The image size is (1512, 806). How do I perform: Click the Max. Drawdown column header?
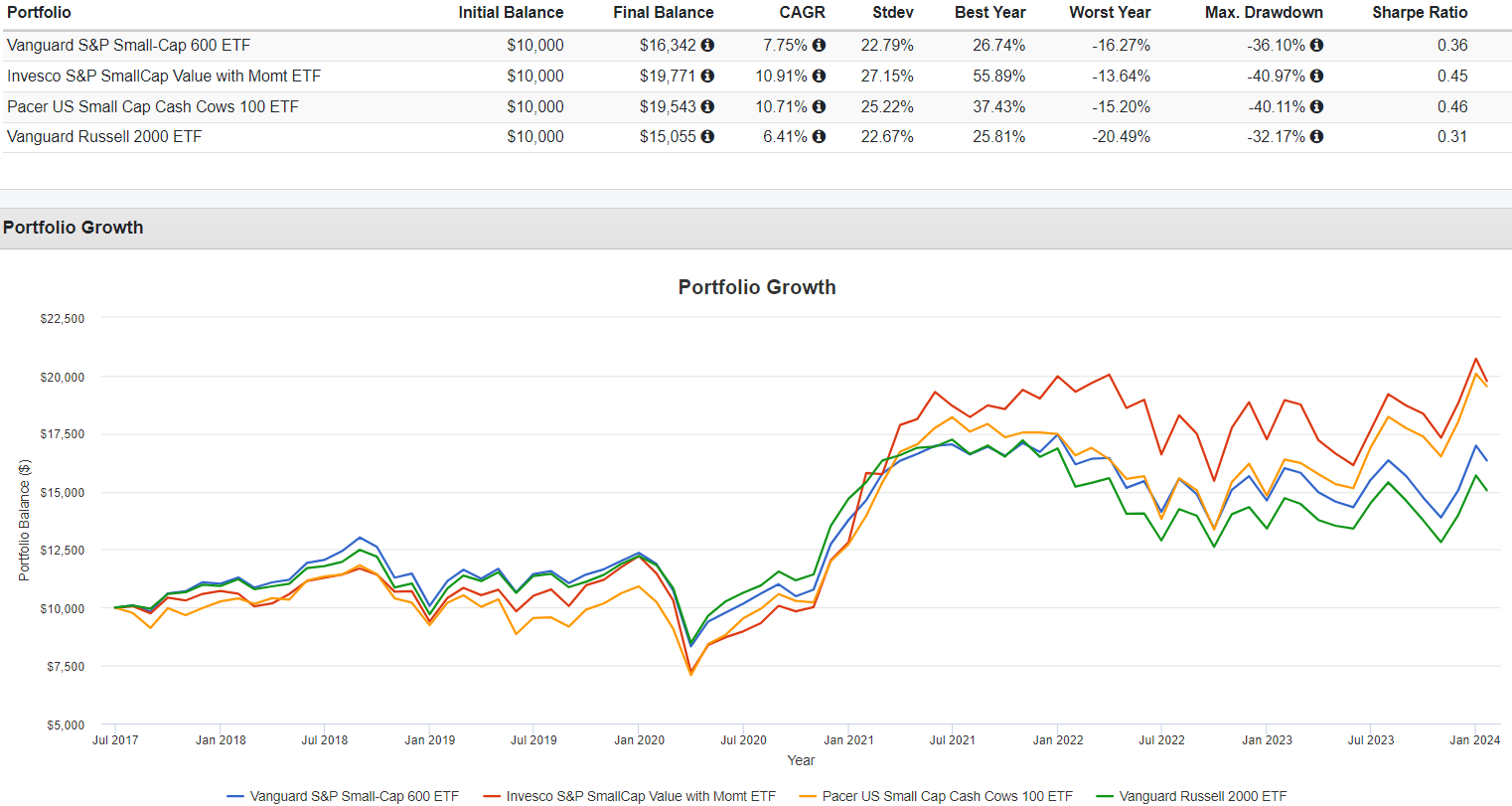coord(1264,12)
